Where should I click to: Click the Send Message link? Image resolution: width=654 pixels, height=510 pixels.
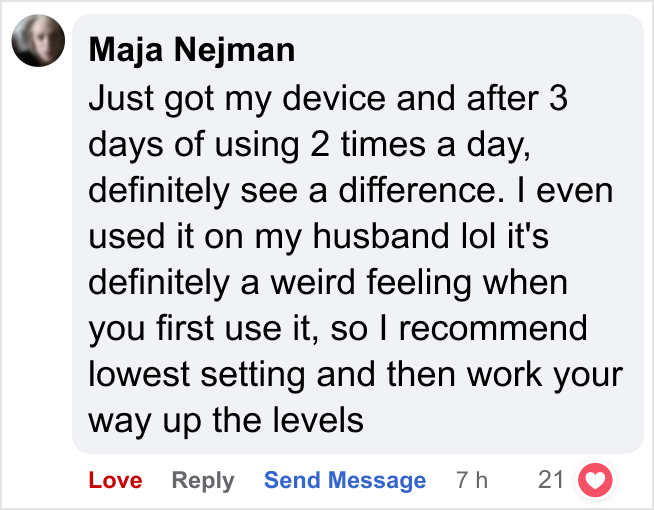[x=345, y=481]
